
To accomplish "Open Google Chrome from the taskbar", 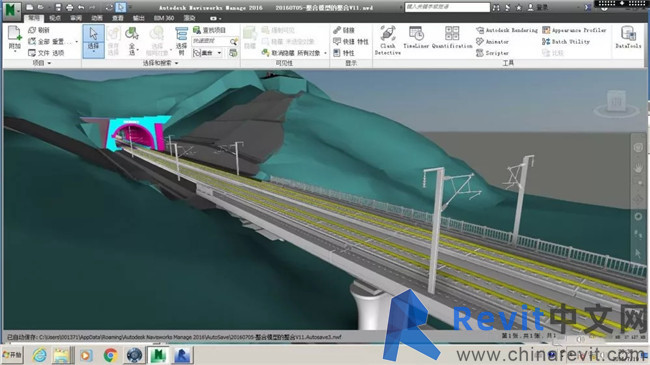I will (x=110, y=355).
